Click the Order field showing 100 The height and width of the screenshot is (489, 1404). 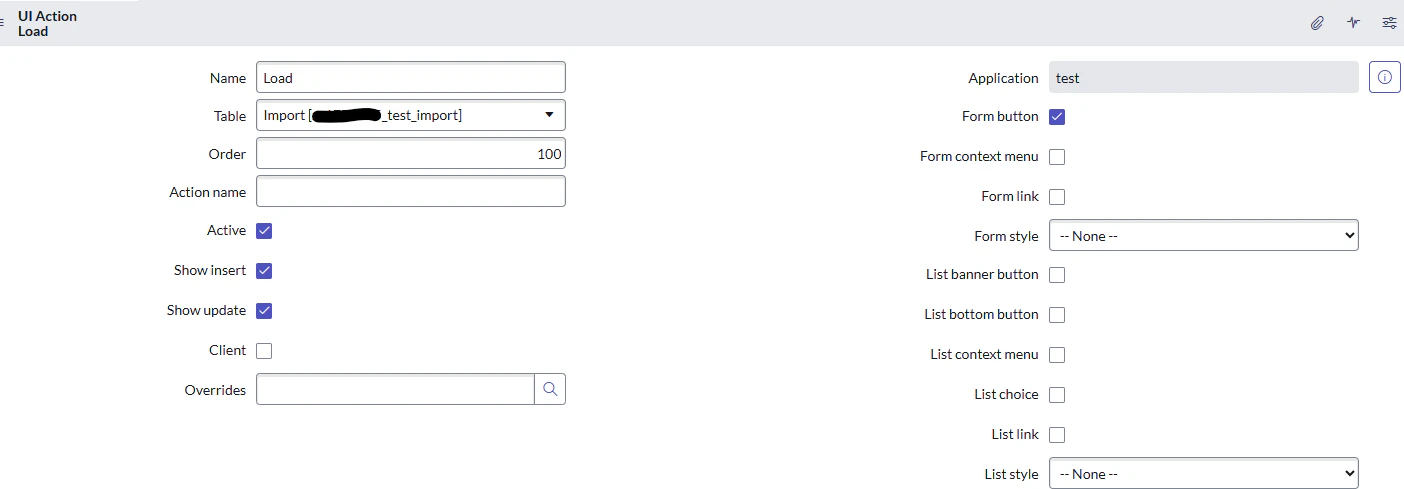point(411,153)
